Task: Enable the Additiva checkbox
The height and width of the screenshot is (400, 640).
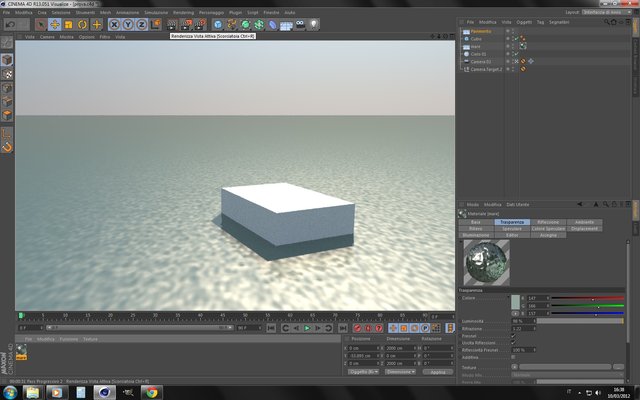Action: click(513, 357)
